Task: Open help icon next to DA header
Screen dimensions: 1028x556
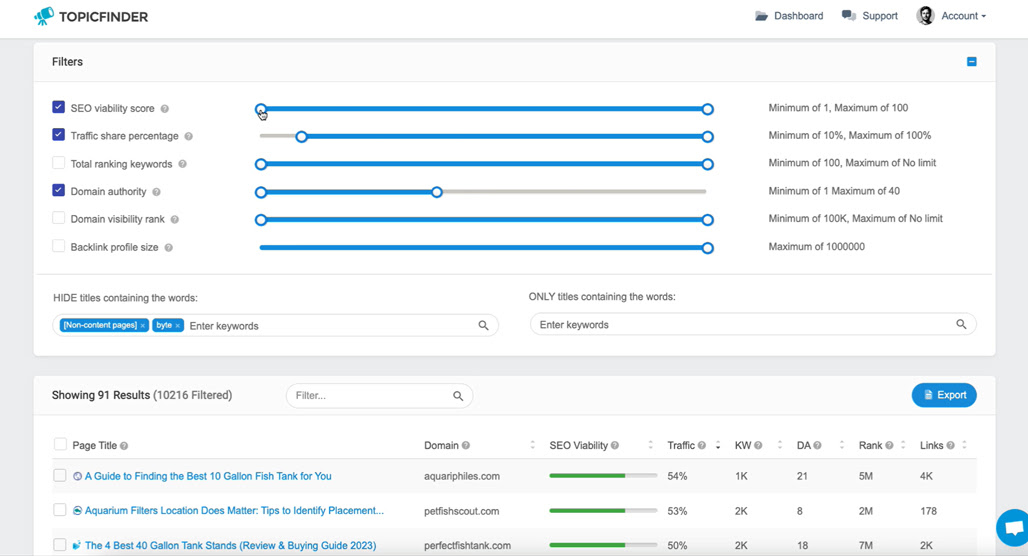Action: coord(818,445)
